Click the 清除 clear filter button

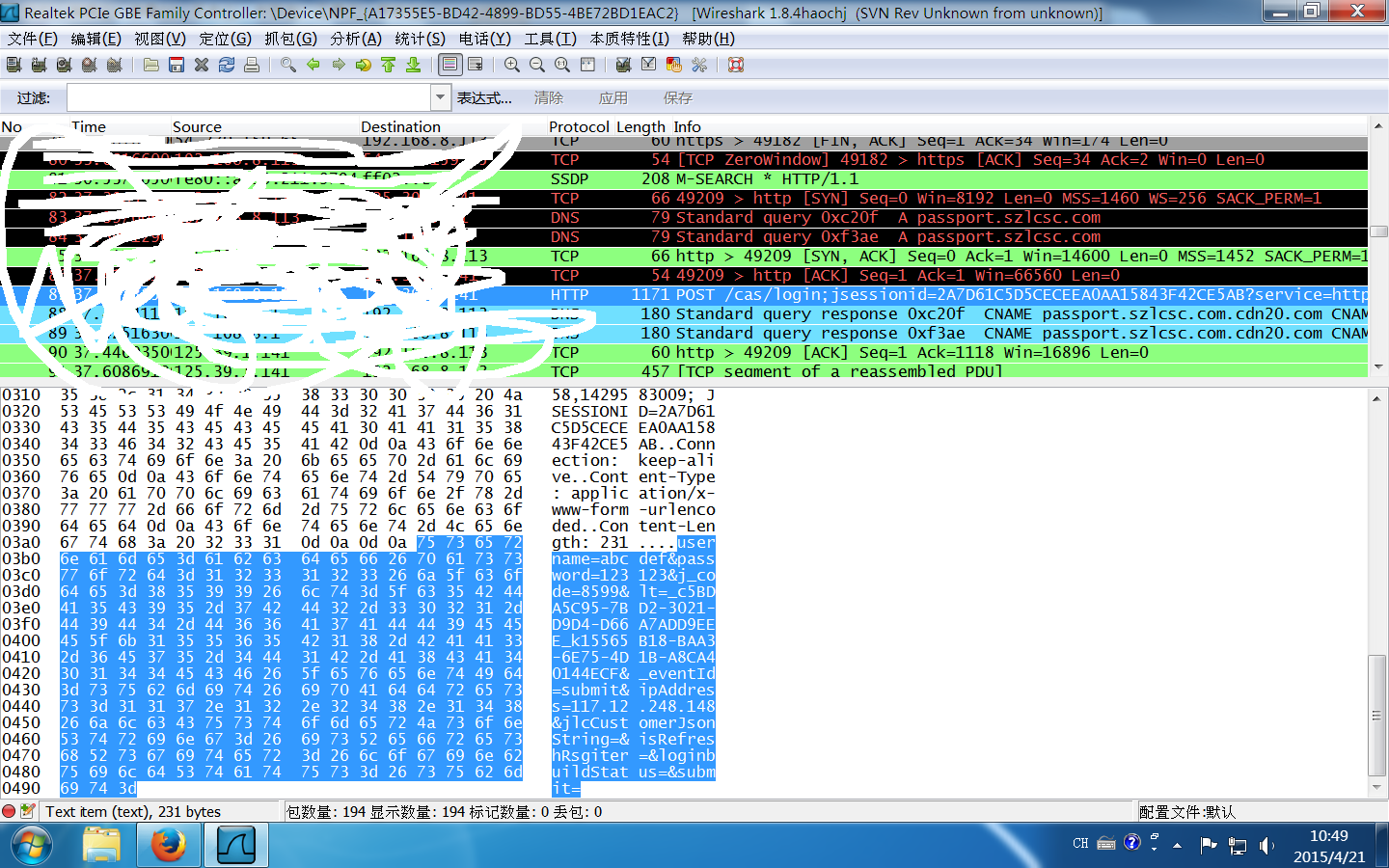pos(549,98)
